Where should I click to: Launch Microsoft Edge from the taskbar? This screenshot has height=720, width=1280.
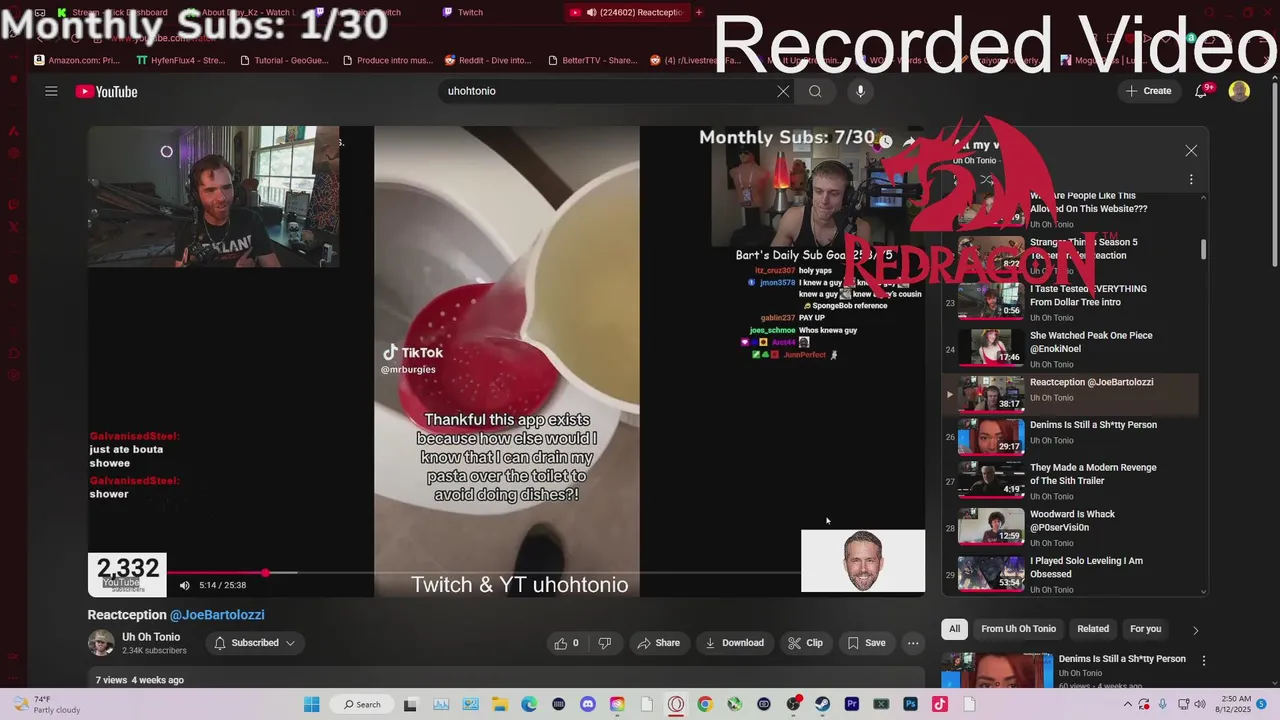coord(528,704)
